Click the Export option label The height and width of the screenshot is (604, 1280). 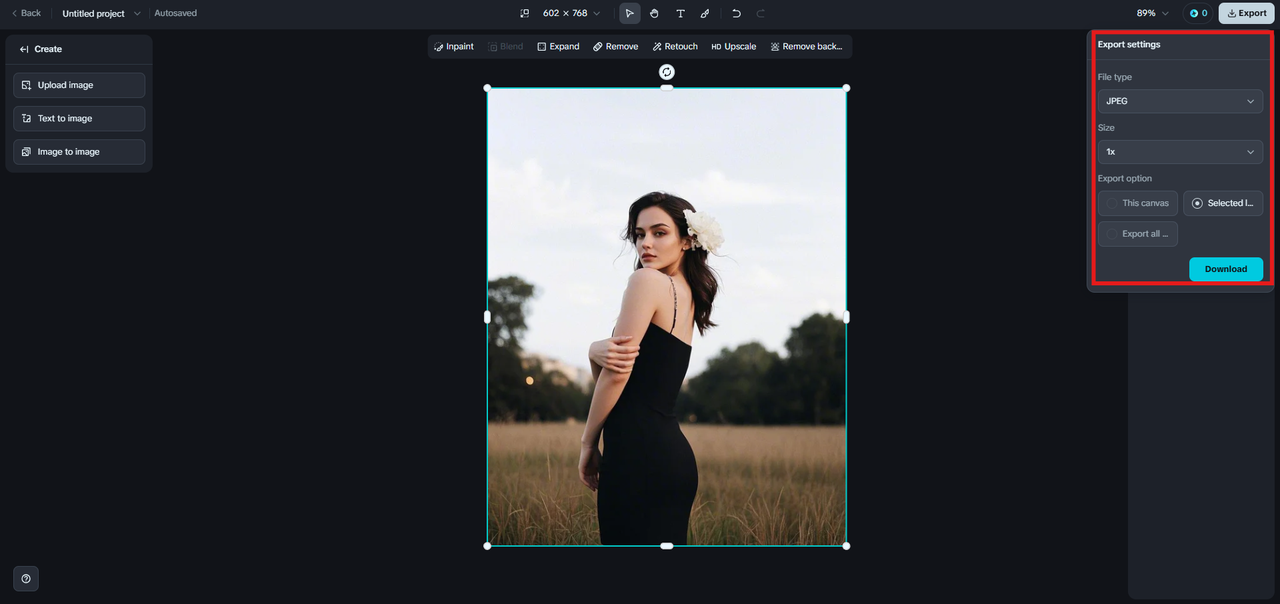coord(1125,178)
